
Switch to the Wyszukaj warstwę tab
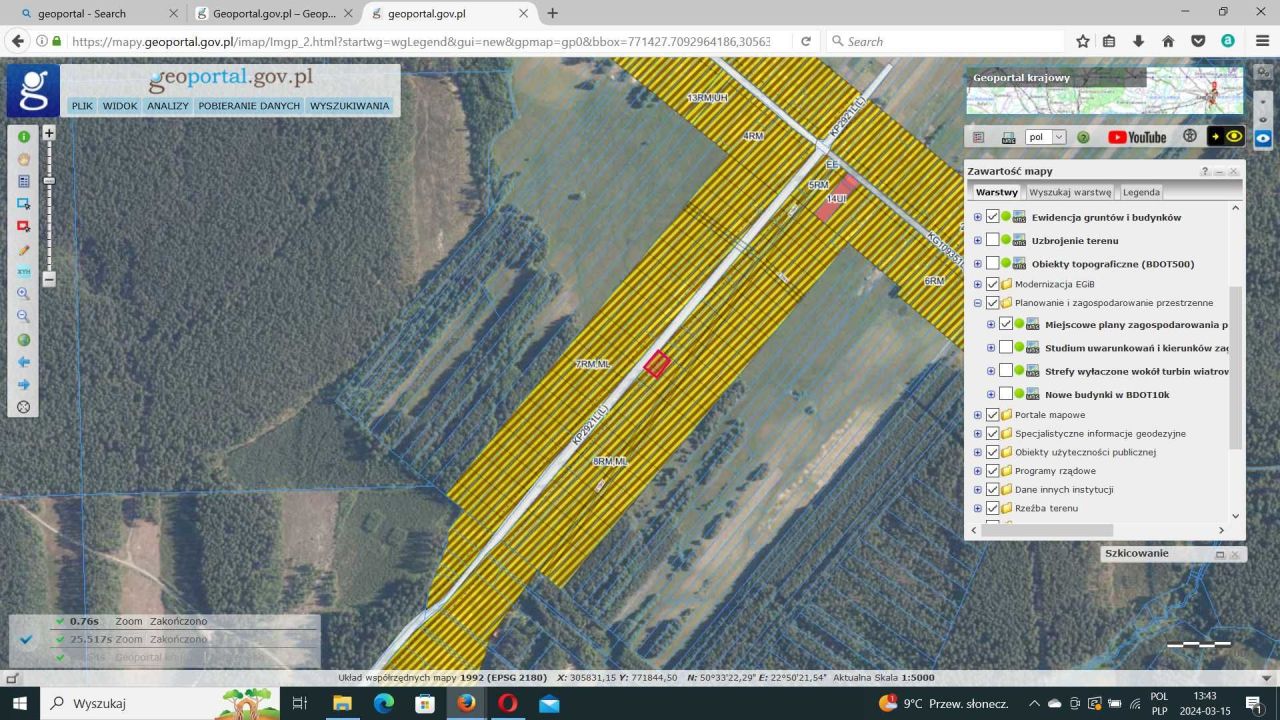[1070, 192]
